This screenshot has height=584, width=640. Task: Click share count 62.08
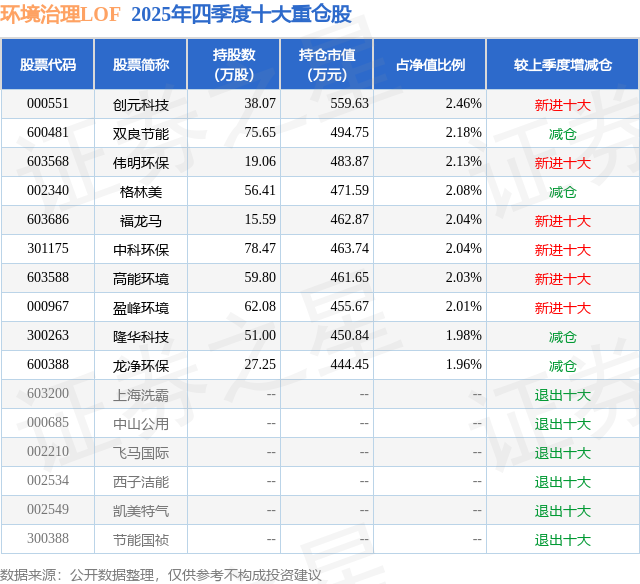pos(260,306)
